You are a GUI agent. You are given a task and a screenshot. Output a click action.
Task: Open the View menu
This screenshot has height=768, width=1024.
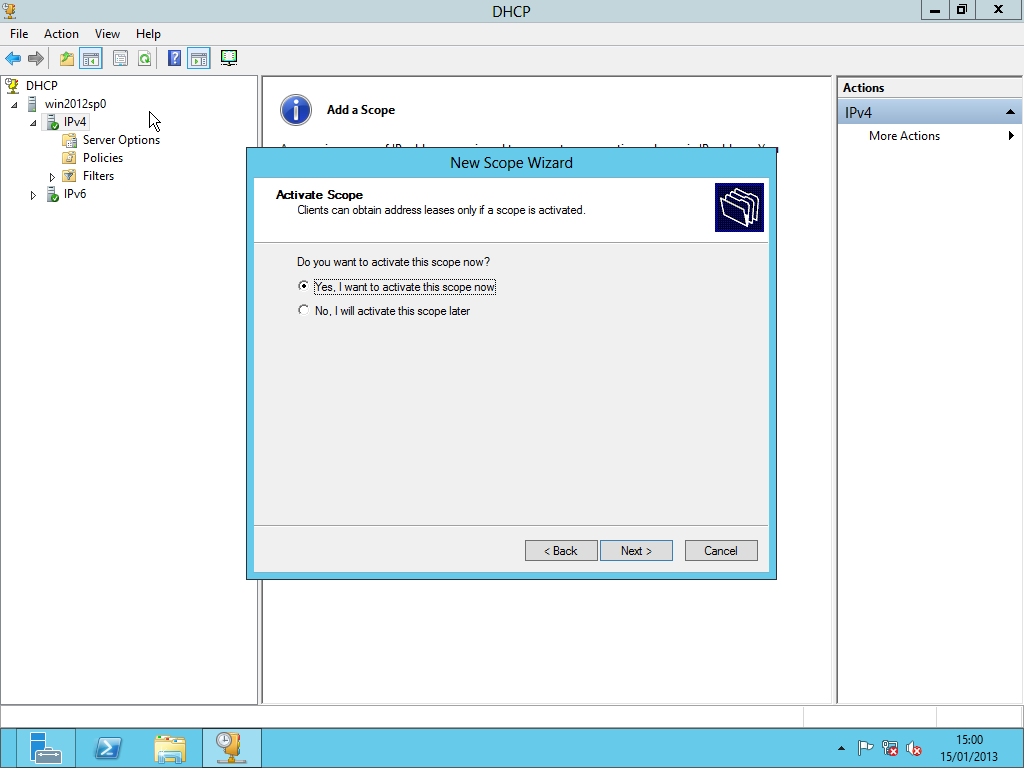107,34
